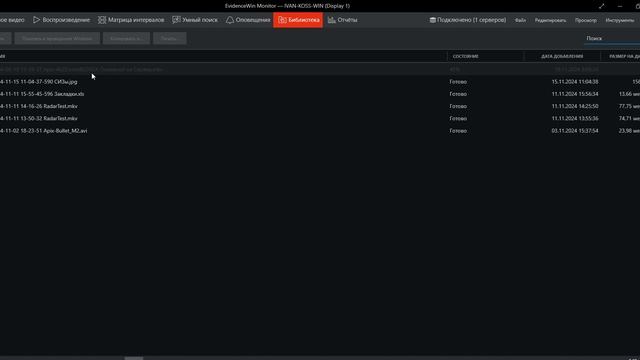Screen dimensions: 640x360
Task: Click the Печать... button
Action: click(x=170, y=38)
